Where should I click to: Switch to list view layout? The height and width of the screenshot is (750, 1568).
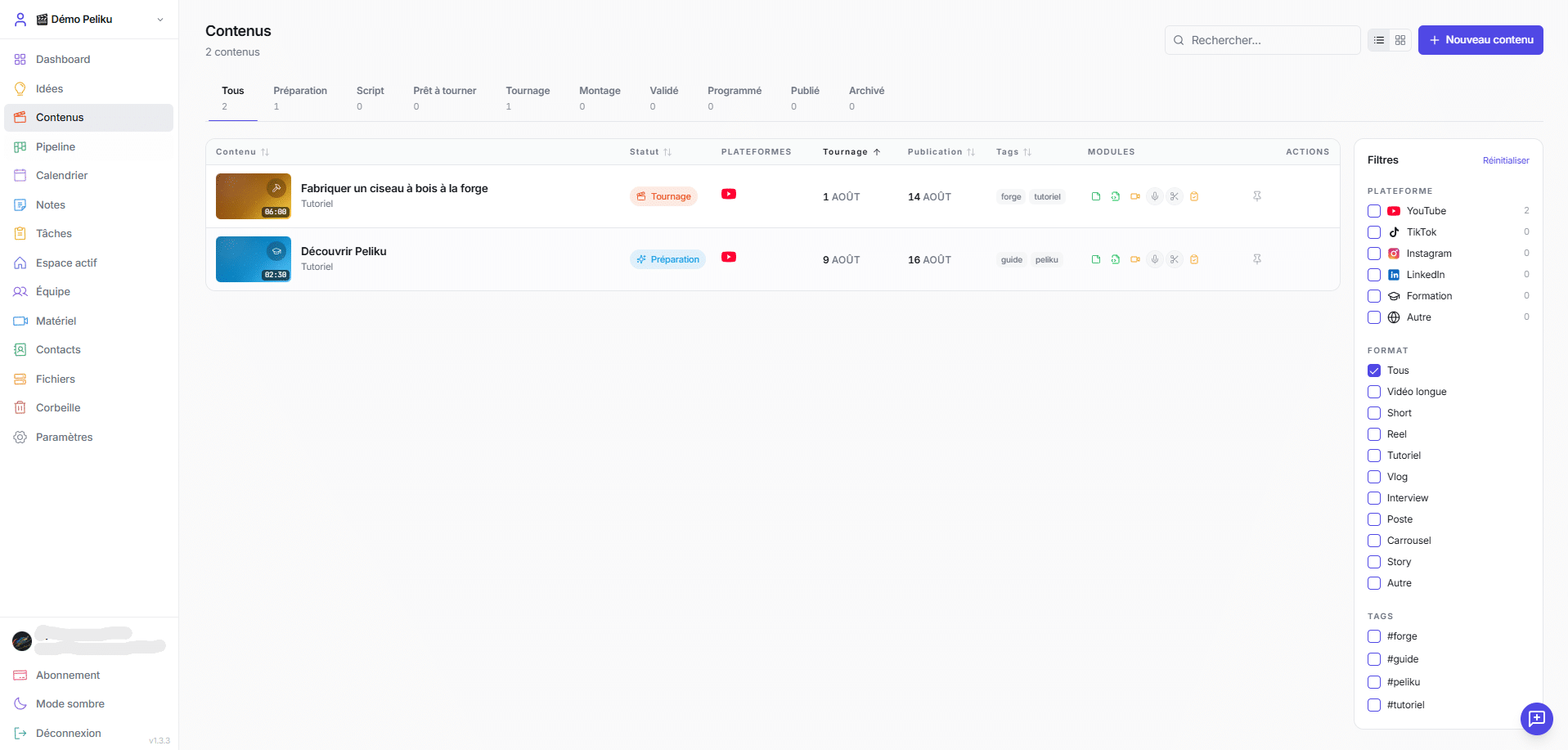tap(1379, 40)
